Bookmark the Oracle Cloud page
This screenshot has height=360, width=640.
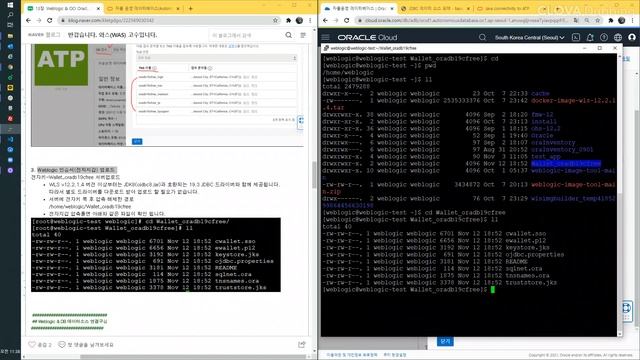[x=598, y=20]
